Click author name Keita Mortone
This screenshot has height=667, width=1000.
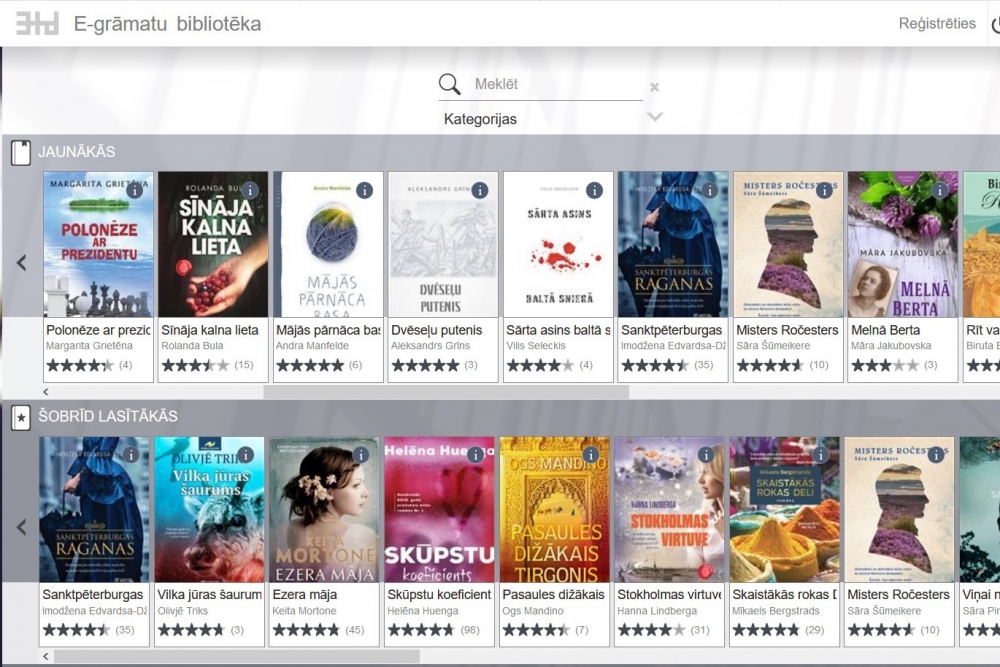point(304,611)
